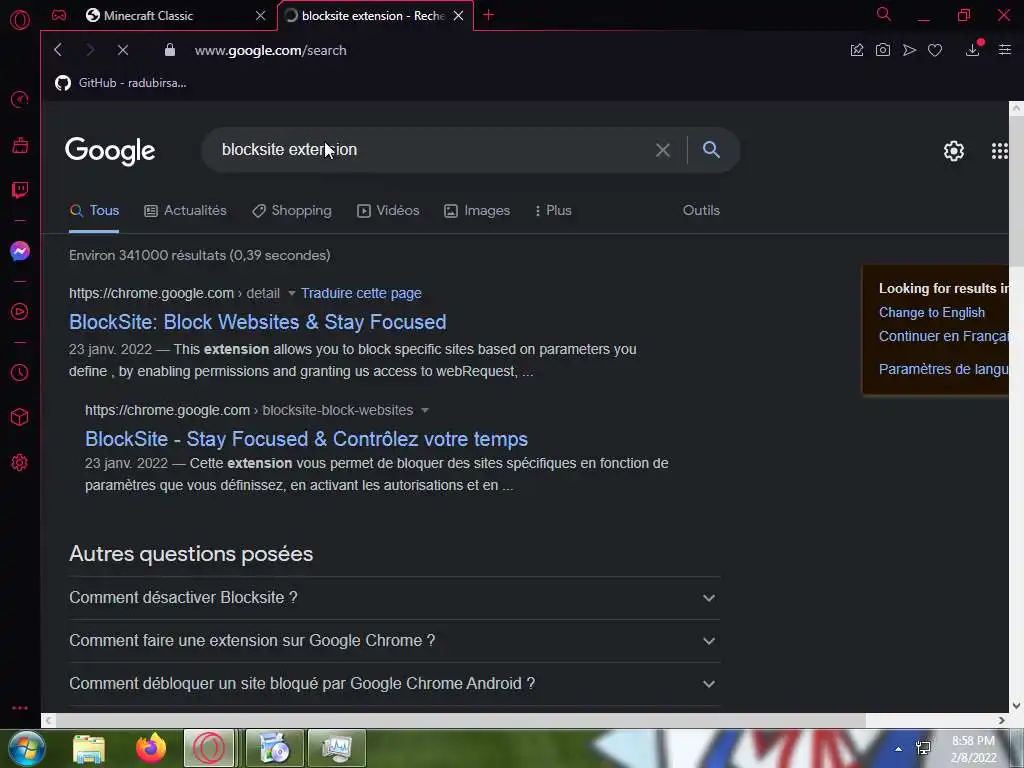Screen dimensions: 1024x768
Task: Open the Windows Start menu
Action: tap(26, 748)
